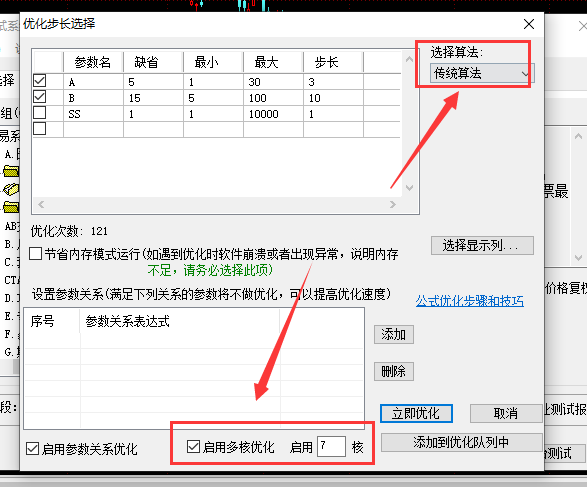Image resolution: width=587 pixels, height=487 pixels.
Task: Click the 最小 column header
Action: [213, 62]
